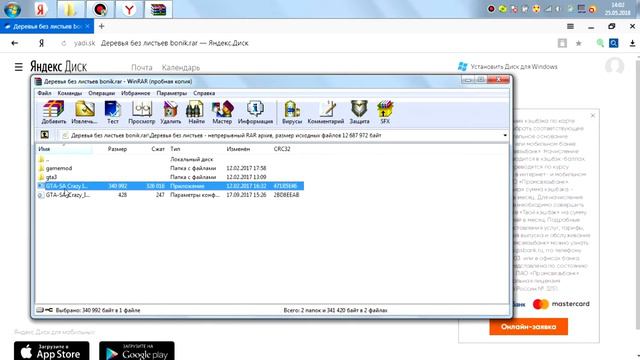This screenshot has width=640, height=360.
Task: Click the Google Play download badge
Action: 137,351
